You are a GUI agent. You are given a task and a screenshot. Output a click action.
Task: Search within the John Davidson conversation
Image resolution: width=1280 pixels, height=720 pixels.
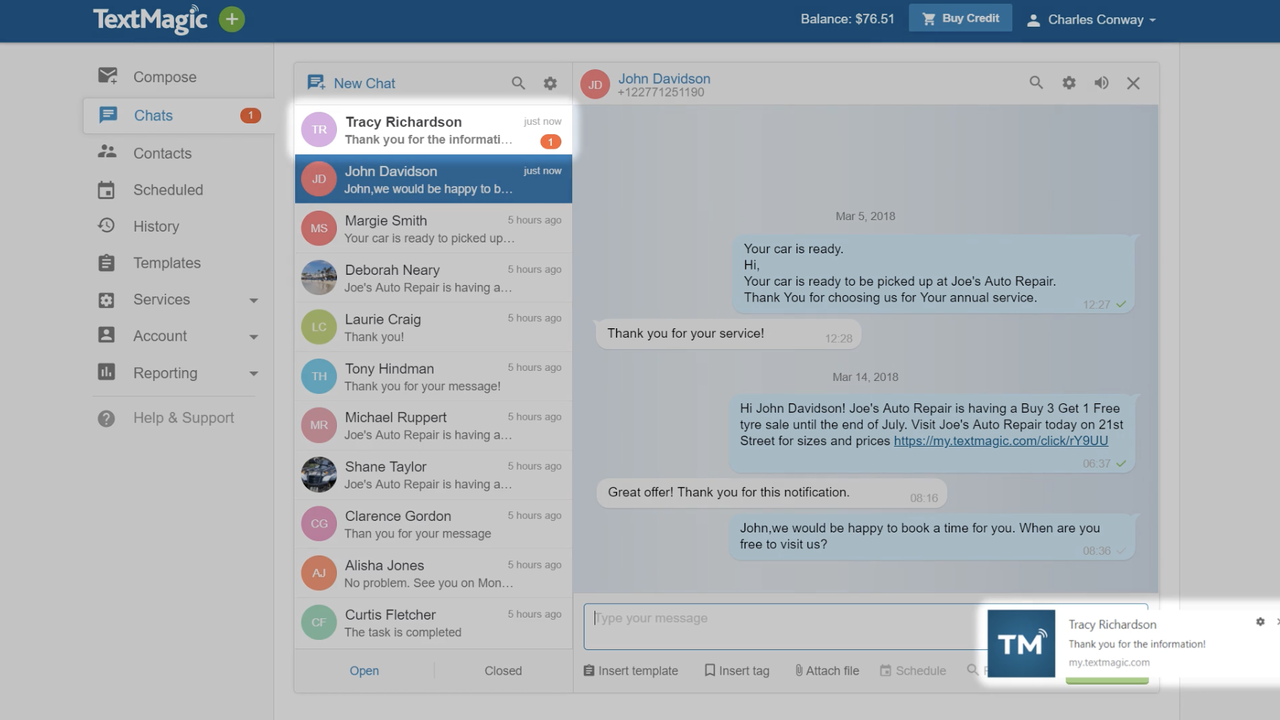pos(1036,83)
